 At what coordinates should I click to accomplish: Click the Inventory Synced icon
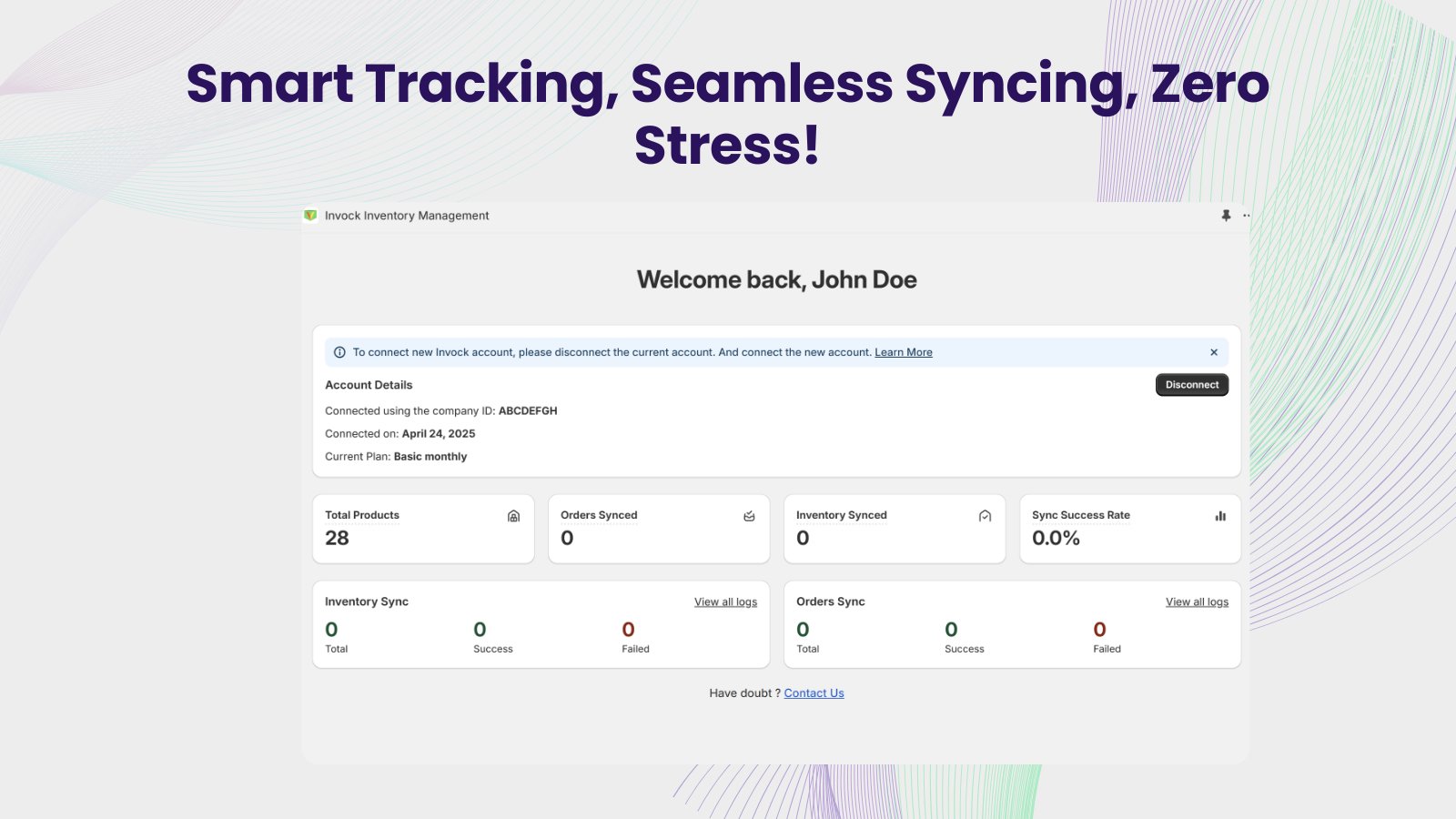[x=985, y=516]
